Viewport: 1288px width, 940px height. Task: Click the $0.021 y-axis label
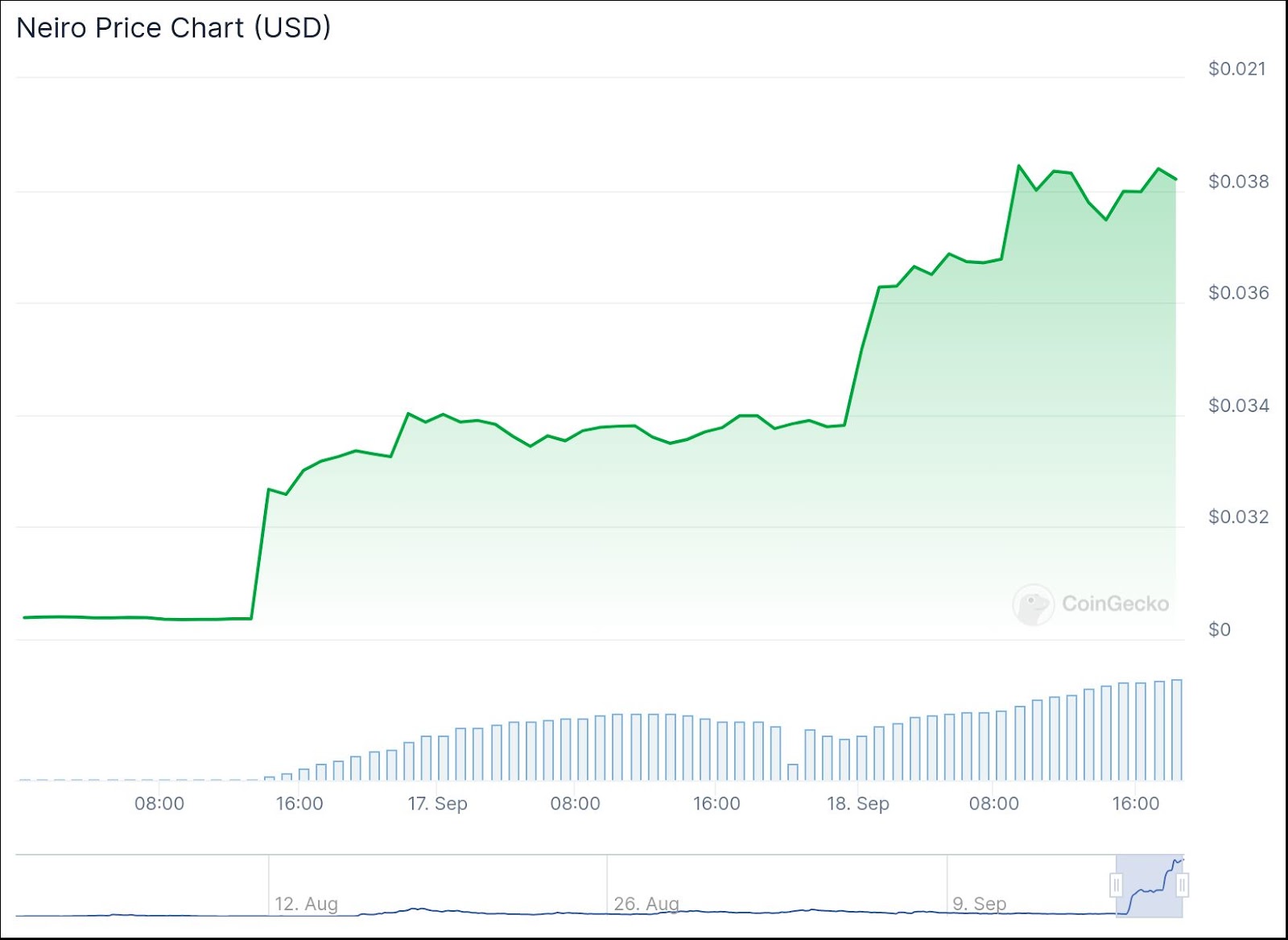click(1236, 69)
